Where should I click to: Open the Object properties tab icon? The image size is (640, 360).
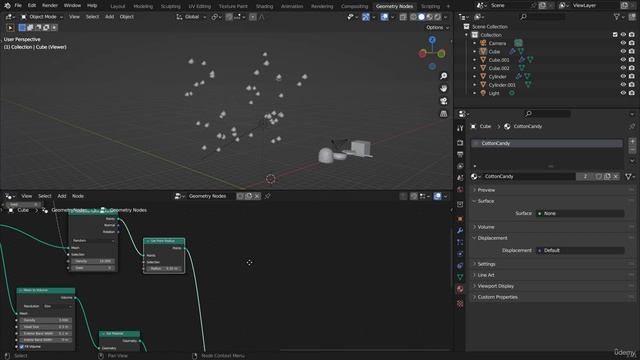460,219
